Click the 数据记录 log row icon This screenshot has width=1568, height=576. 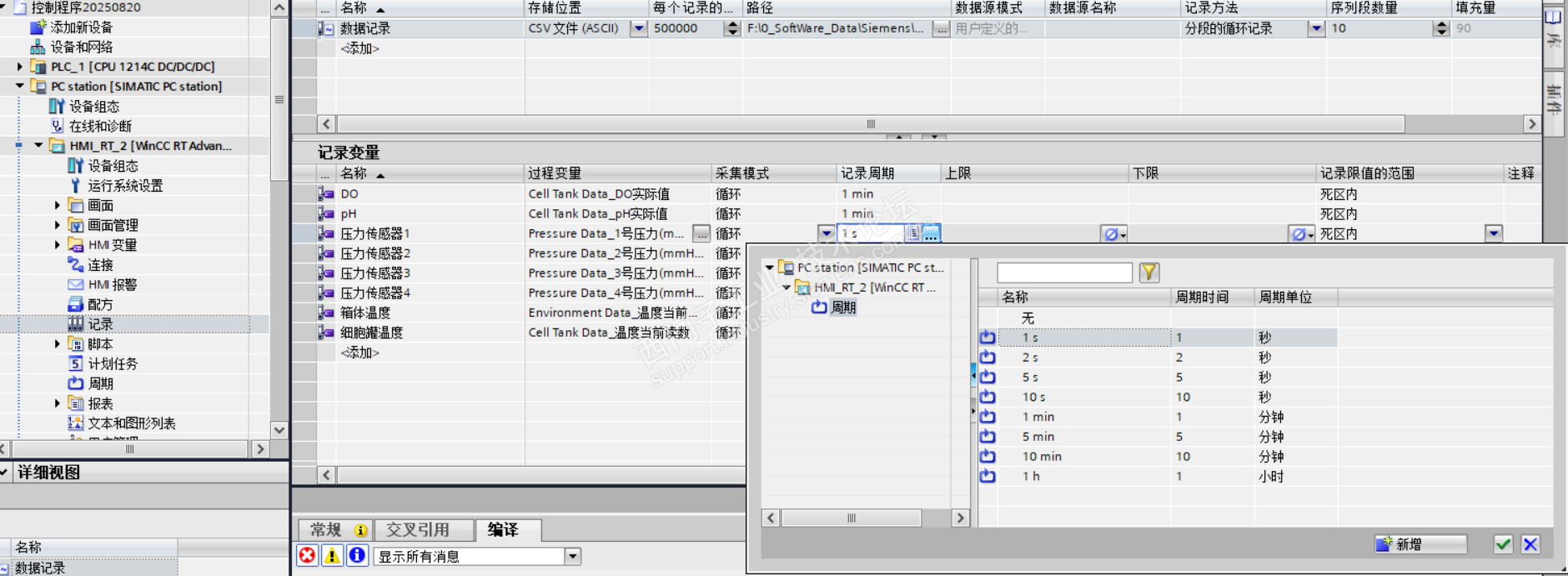point(326,28)
